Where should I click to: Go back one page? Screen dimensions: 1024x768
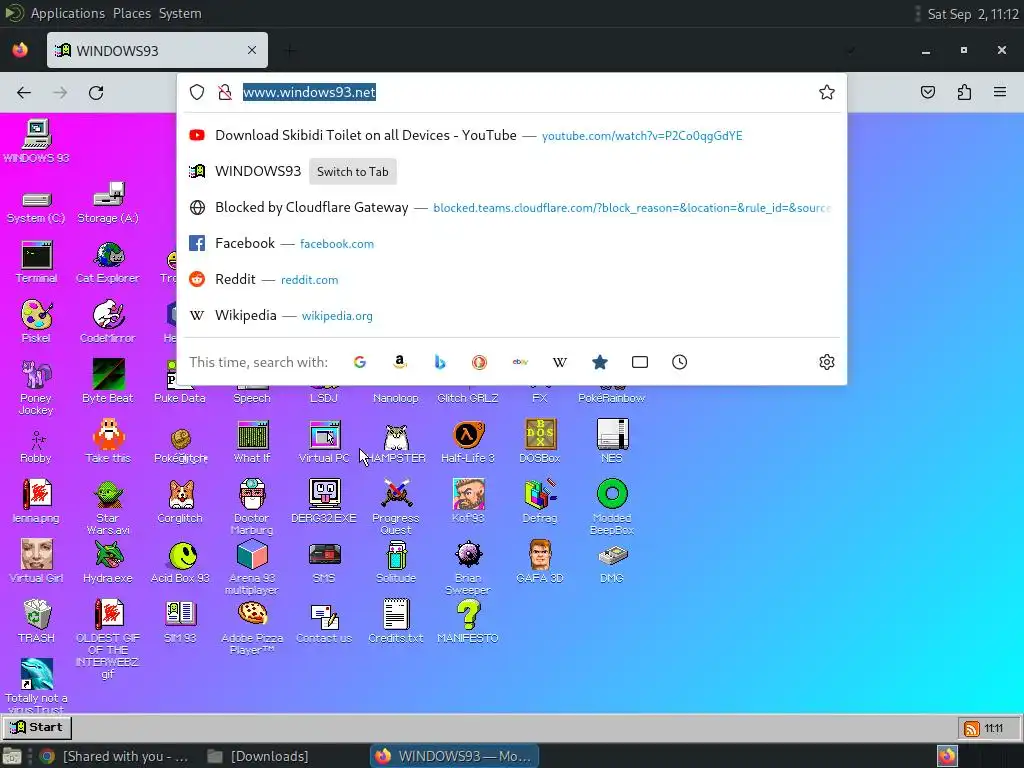24,93
